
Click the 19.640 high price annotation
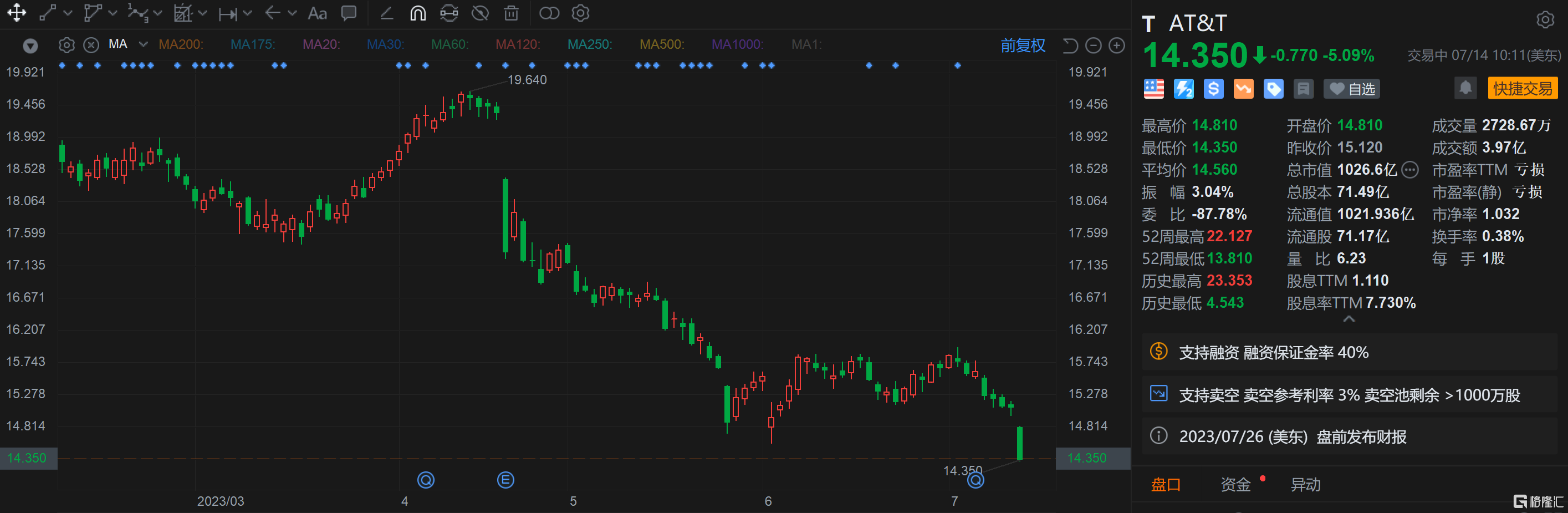click(527, 80)
